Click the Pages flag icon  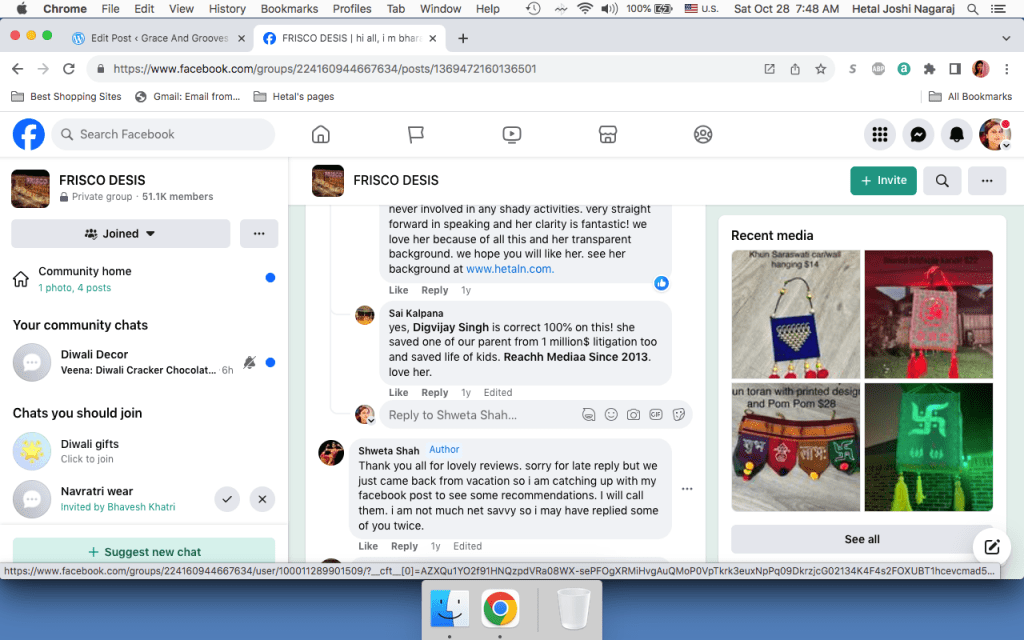tap(416, 134)
